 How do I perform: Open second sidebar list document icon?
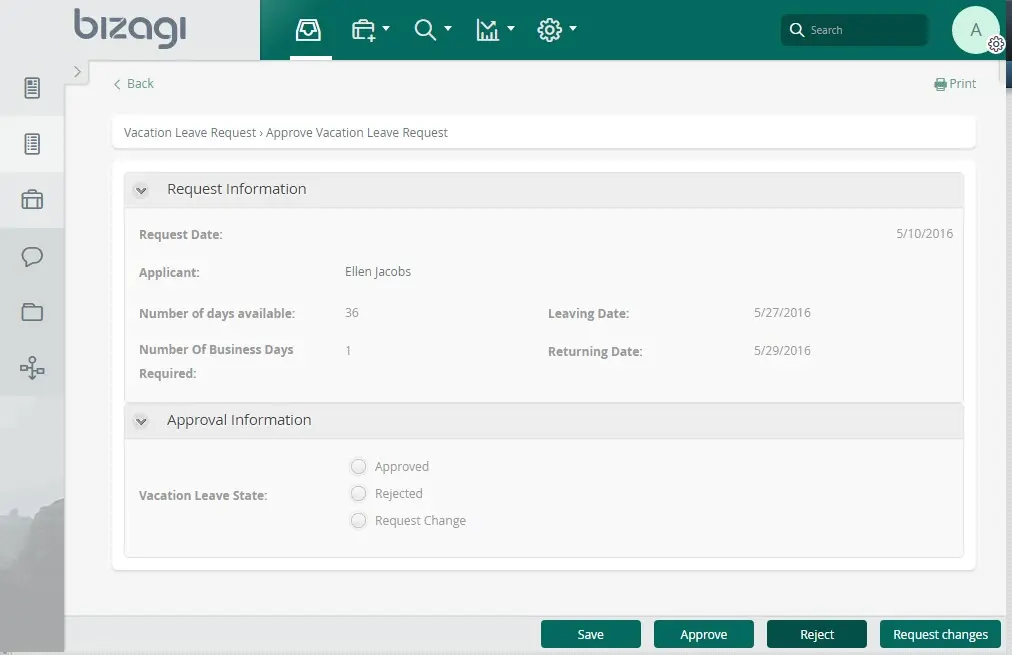[x=32, y=144]
